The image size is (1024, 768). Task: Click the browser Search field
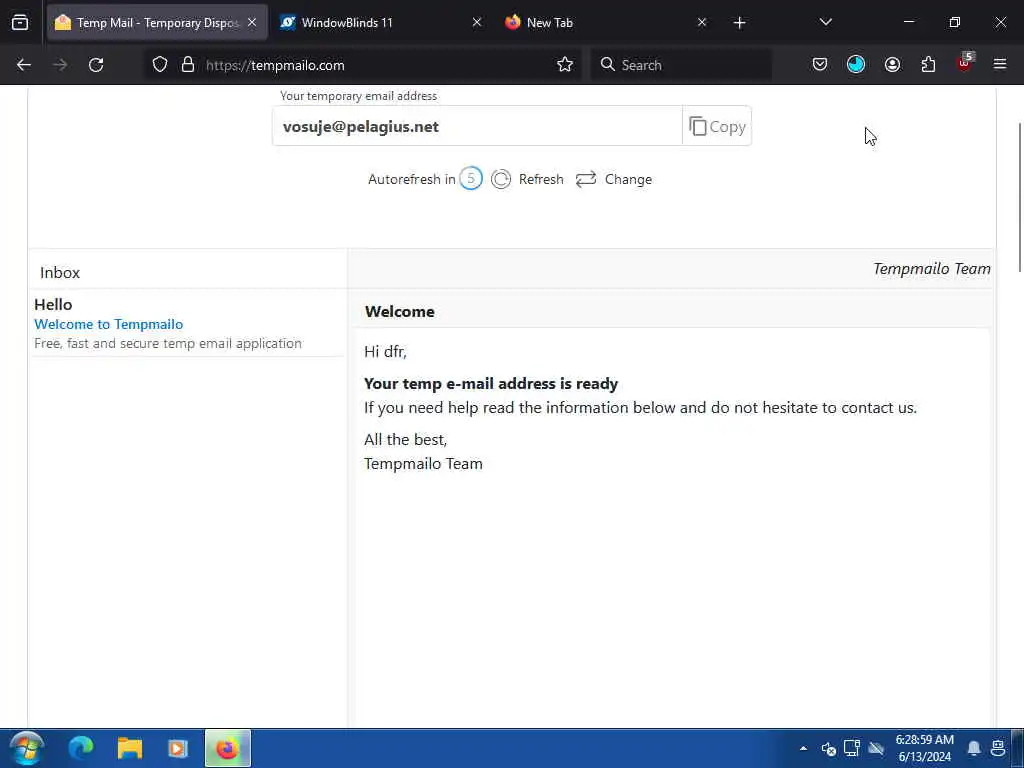pos(681,65)
